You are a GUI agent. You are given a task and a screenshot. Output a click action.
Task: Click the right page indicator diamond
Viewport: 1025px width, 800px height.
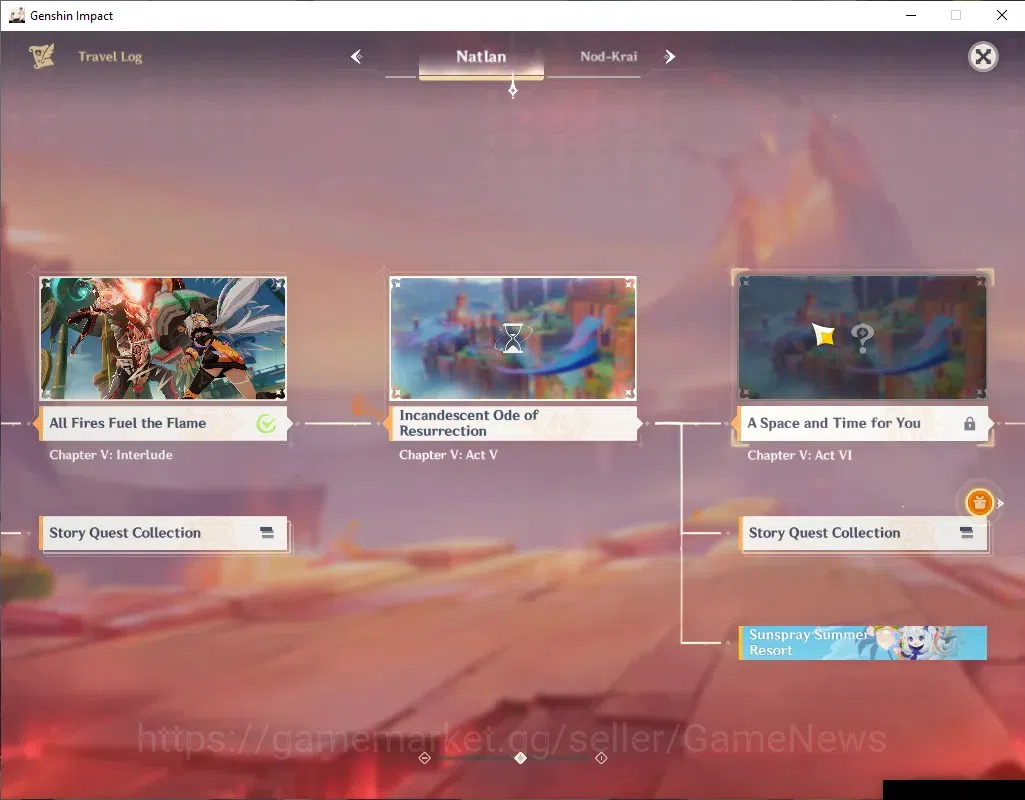[x=601, y=758]
